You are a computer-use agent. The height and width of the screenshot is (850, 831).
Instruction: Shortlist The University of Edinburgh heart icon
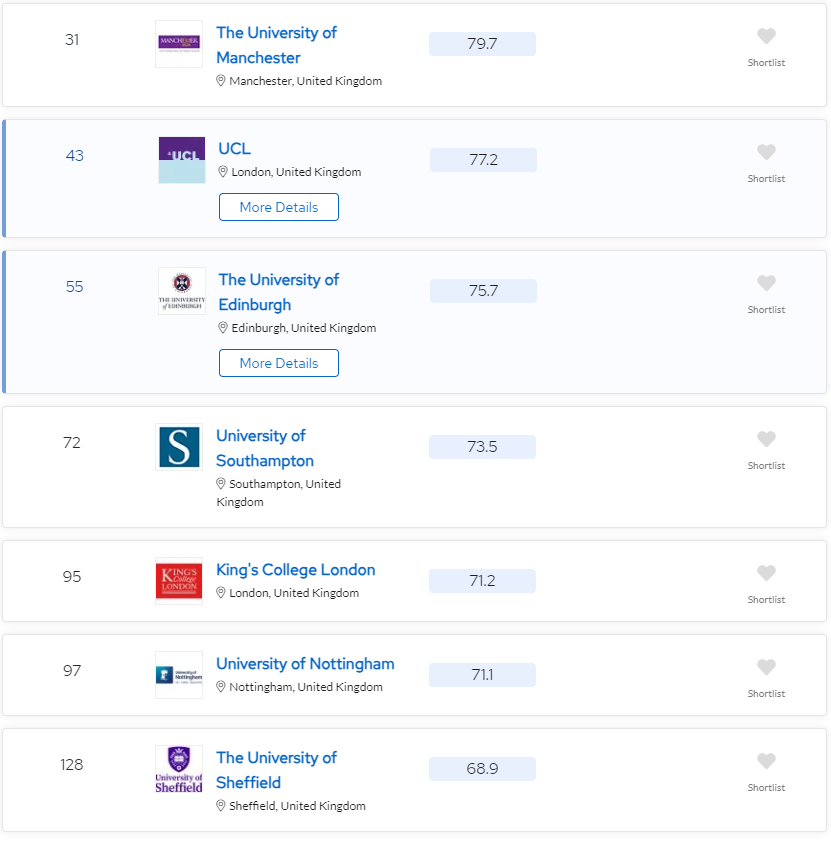coord(766,284)
